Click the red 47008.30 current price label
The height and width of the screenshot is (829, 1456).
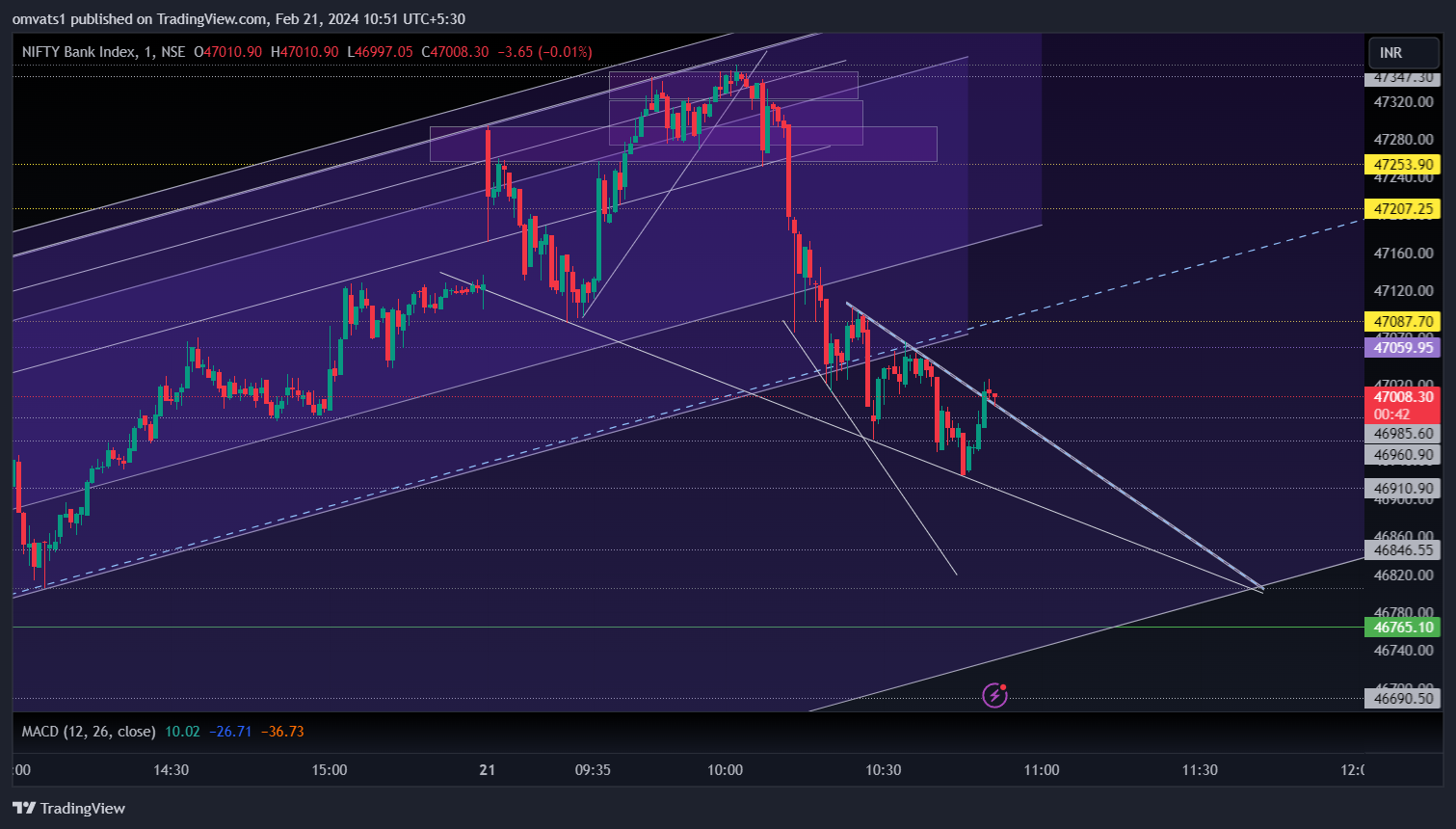[1403, 405]
